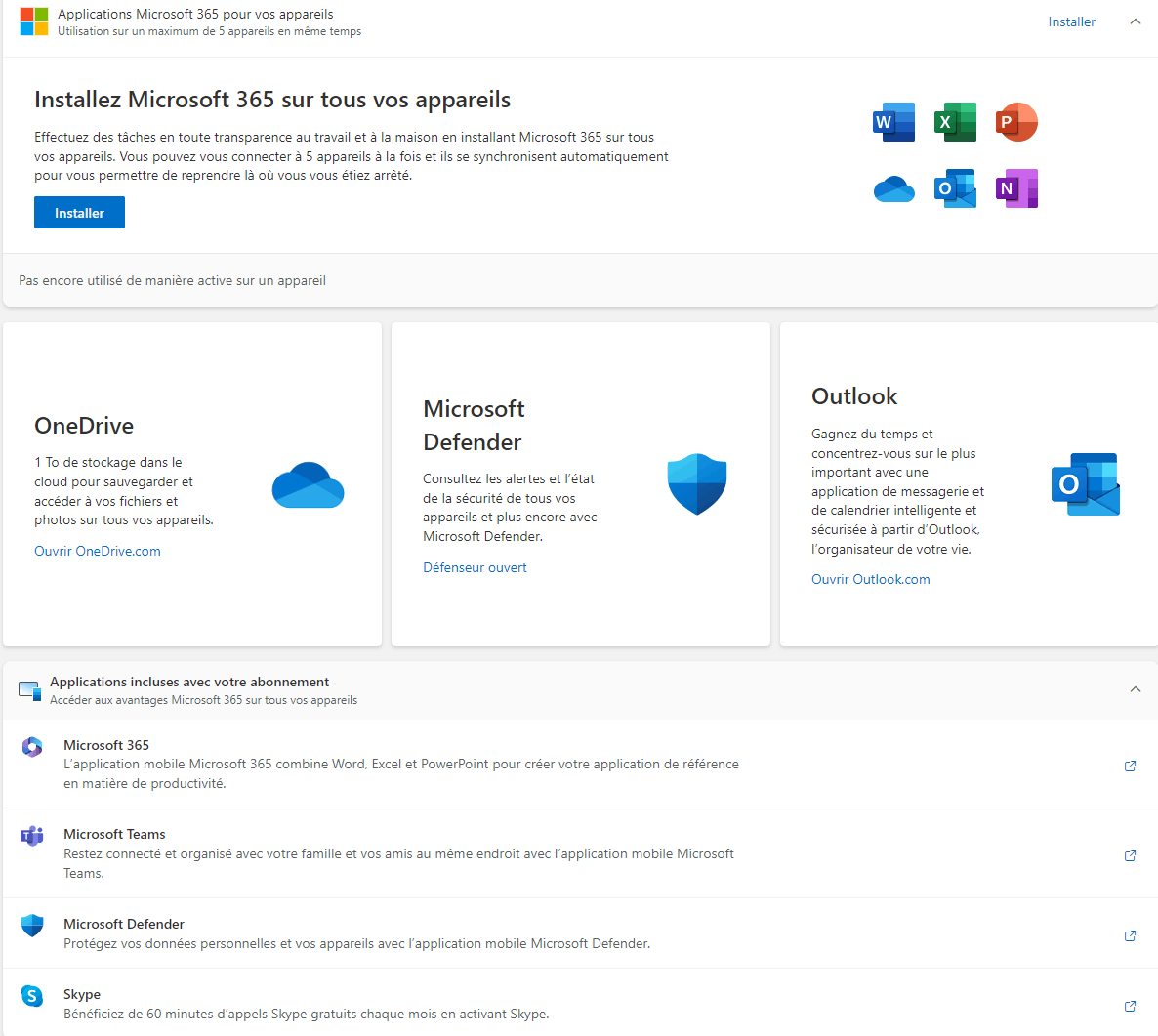Click the Excel app icon
This screenshot has width=1158, height=1036.
click(x=955, y=122)
